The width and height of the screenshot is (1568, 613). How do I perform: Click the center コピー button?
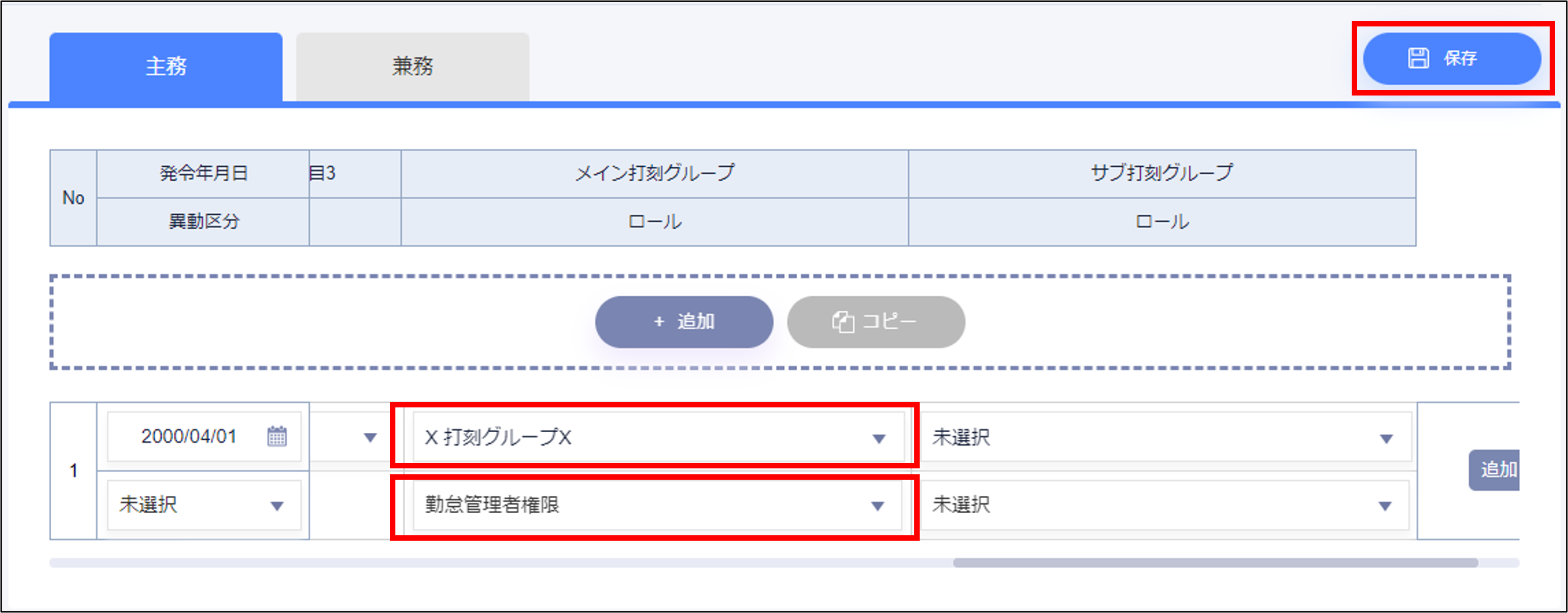pyautogui.click(x=875, y=322)
